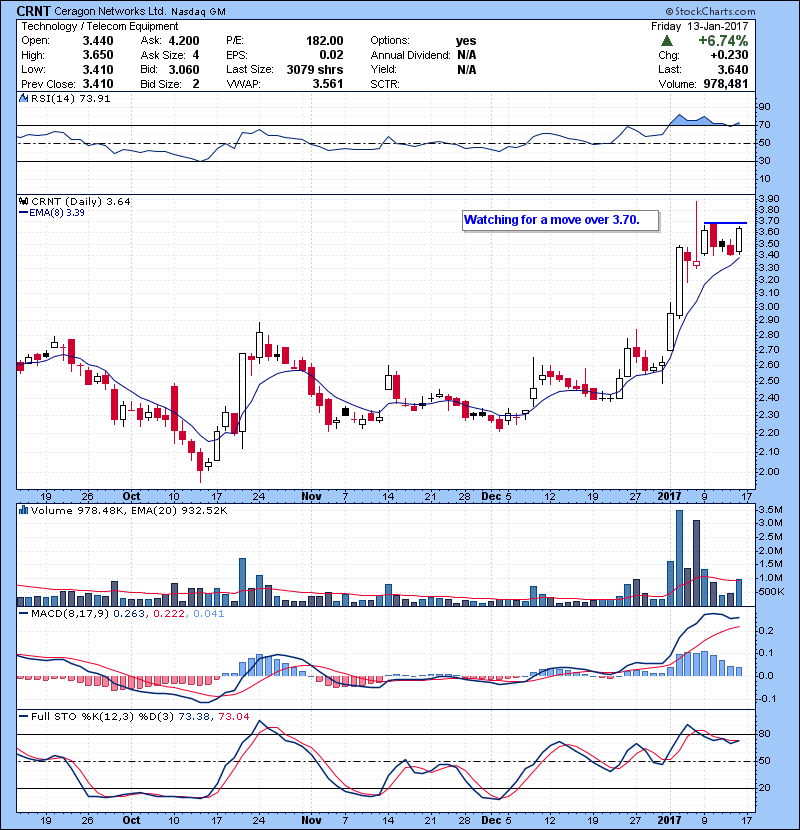Click the Bid value 3.060
The height and width of the screenshot is (830, 800).
pos(184,69)
